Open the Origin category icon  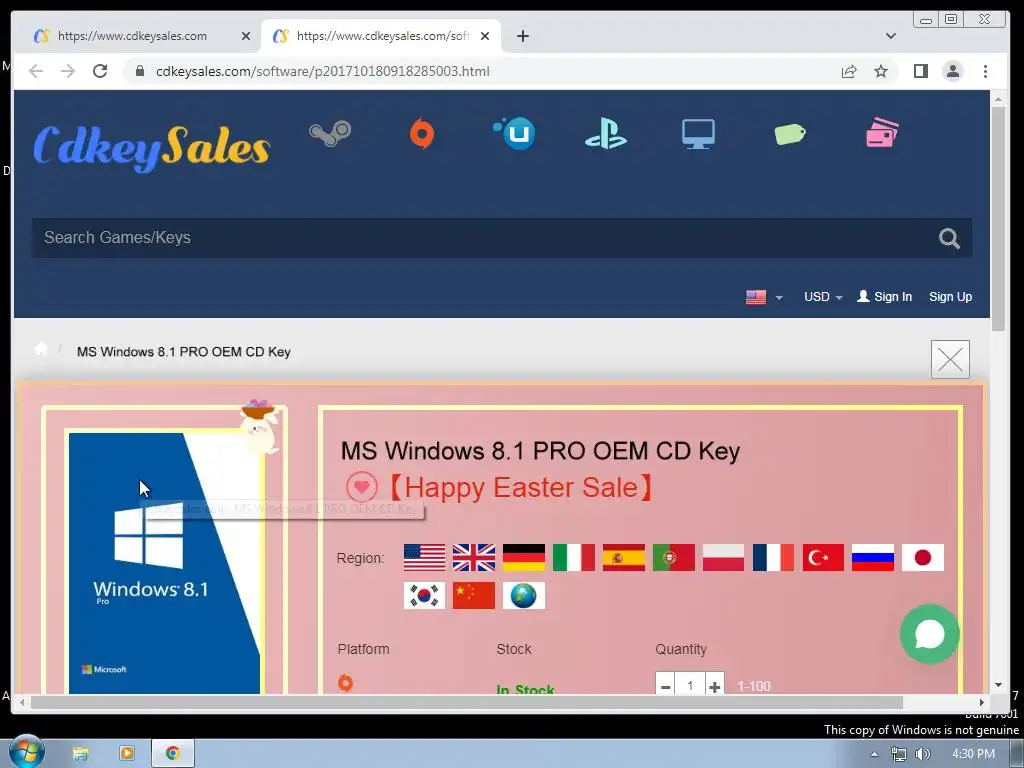pyautogui.click(x=422, y=134)
